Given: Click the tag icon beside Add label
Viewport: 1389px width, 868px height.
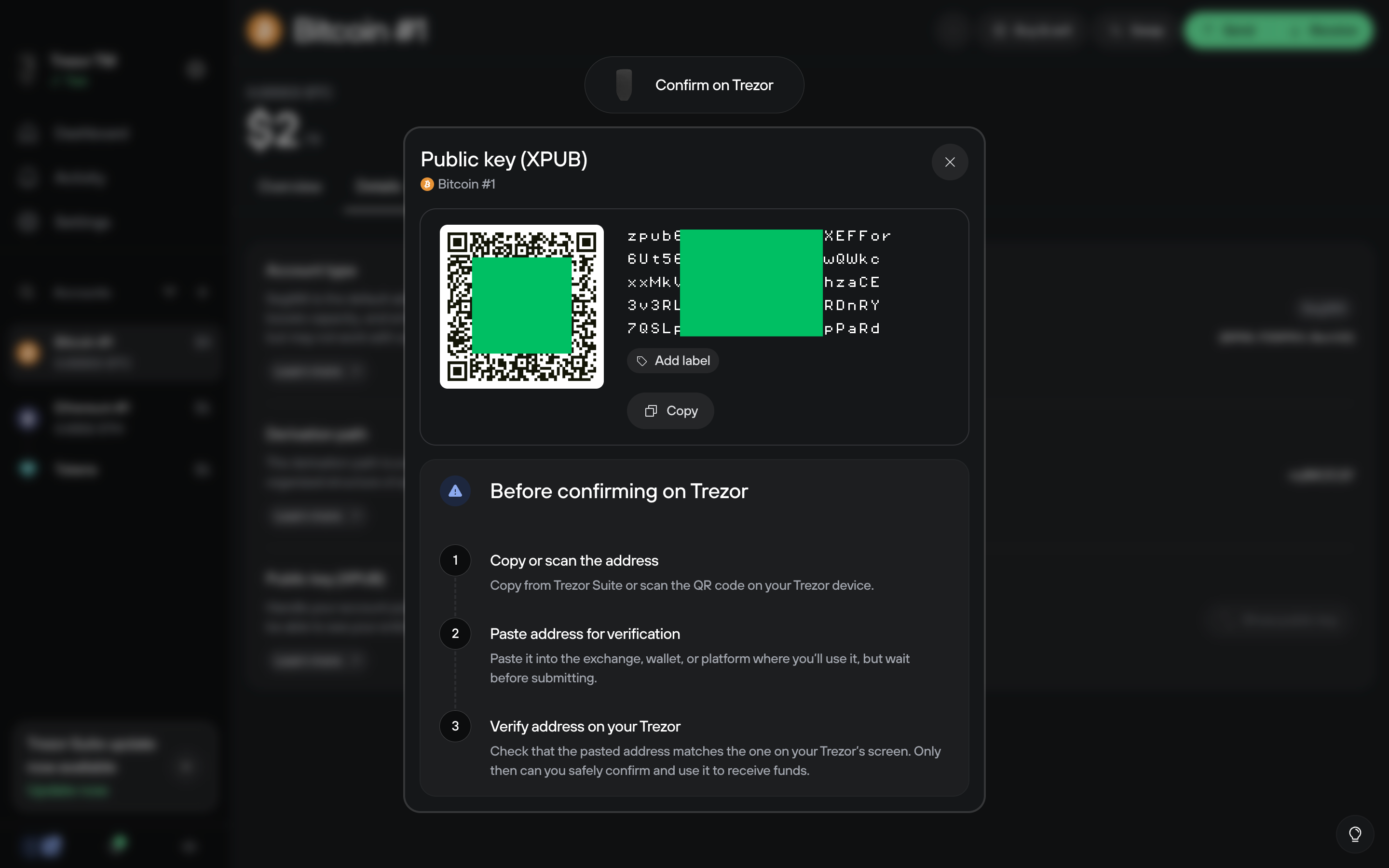Looking at the screenshot, I should [642, 361].
